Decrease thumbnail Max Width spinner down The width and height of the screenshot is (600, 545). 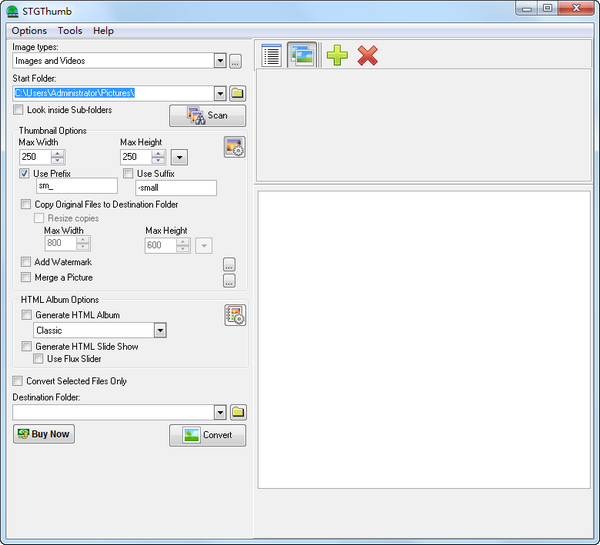click(x=57, y=160)
